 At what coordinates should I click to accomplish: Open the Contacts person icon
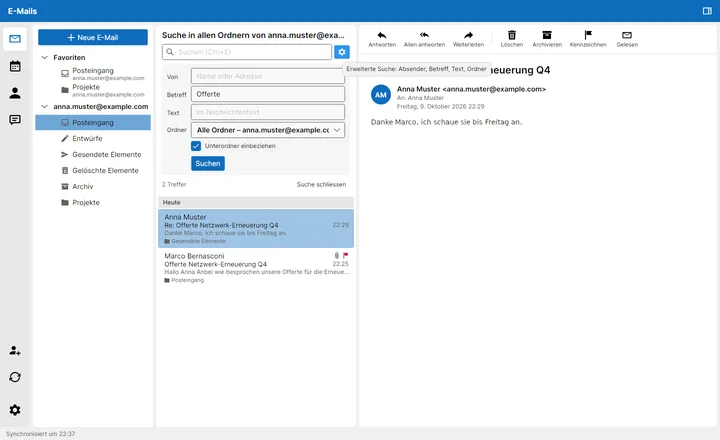(x=15, y=93)
